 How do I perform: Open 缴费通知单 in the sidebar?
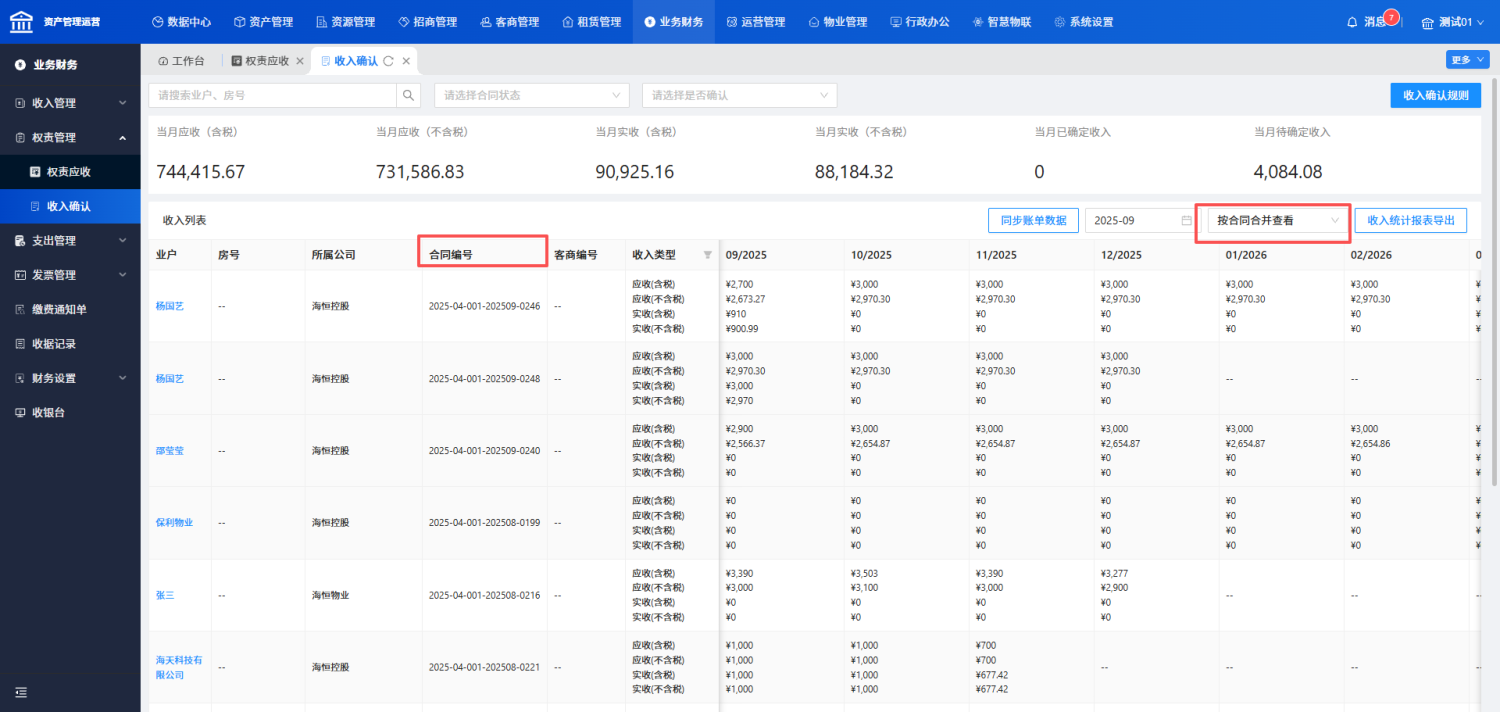(x=70, y=309)
